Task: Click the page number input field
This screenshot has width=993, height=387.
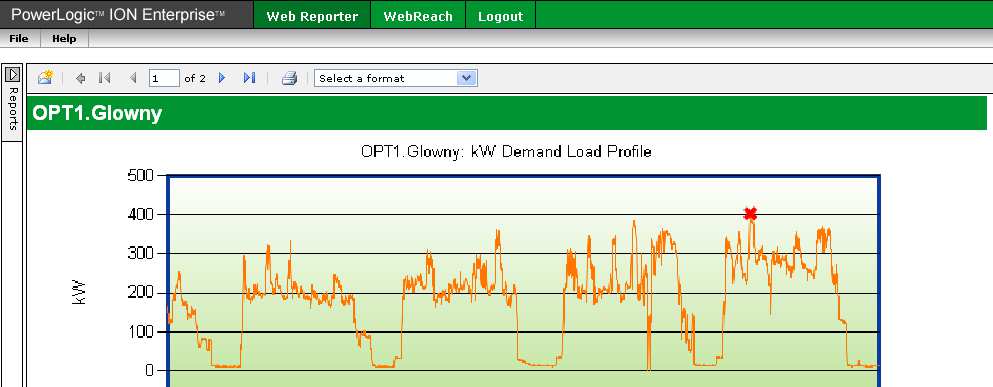Action: click(x=164, y=78)
